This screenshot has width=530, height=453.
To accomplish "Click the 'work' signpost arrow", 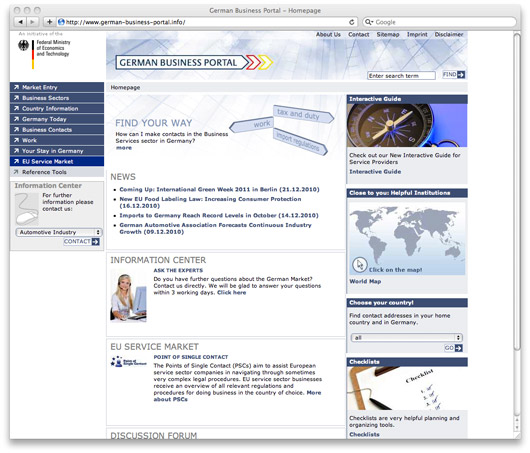I will [251, 124].
